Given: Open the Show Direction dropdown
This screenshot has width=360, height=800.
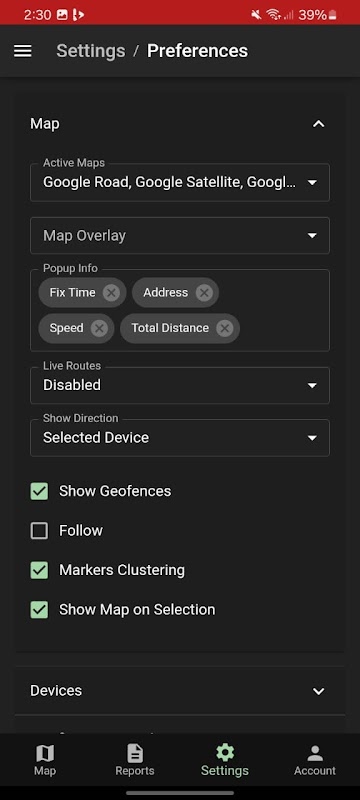Looking at the screenshot, I should pyautogui.click(x=180, y=438).
